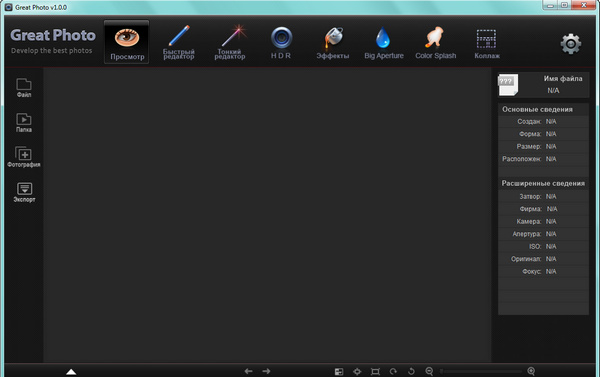
Task: Go to next photo with right arrow
Action: click(x=266, y=371)
